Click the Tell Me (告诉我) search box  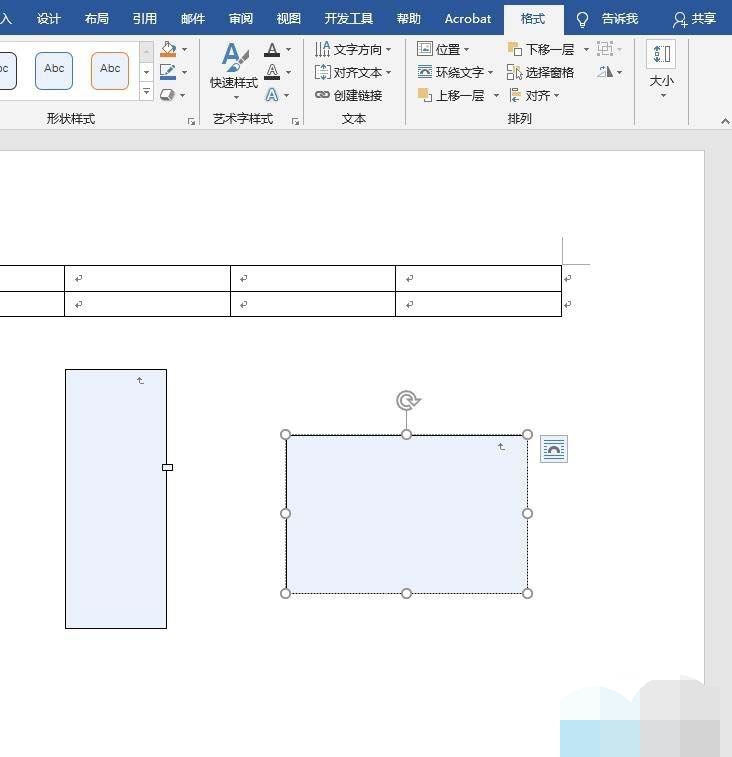coord(608,18)
